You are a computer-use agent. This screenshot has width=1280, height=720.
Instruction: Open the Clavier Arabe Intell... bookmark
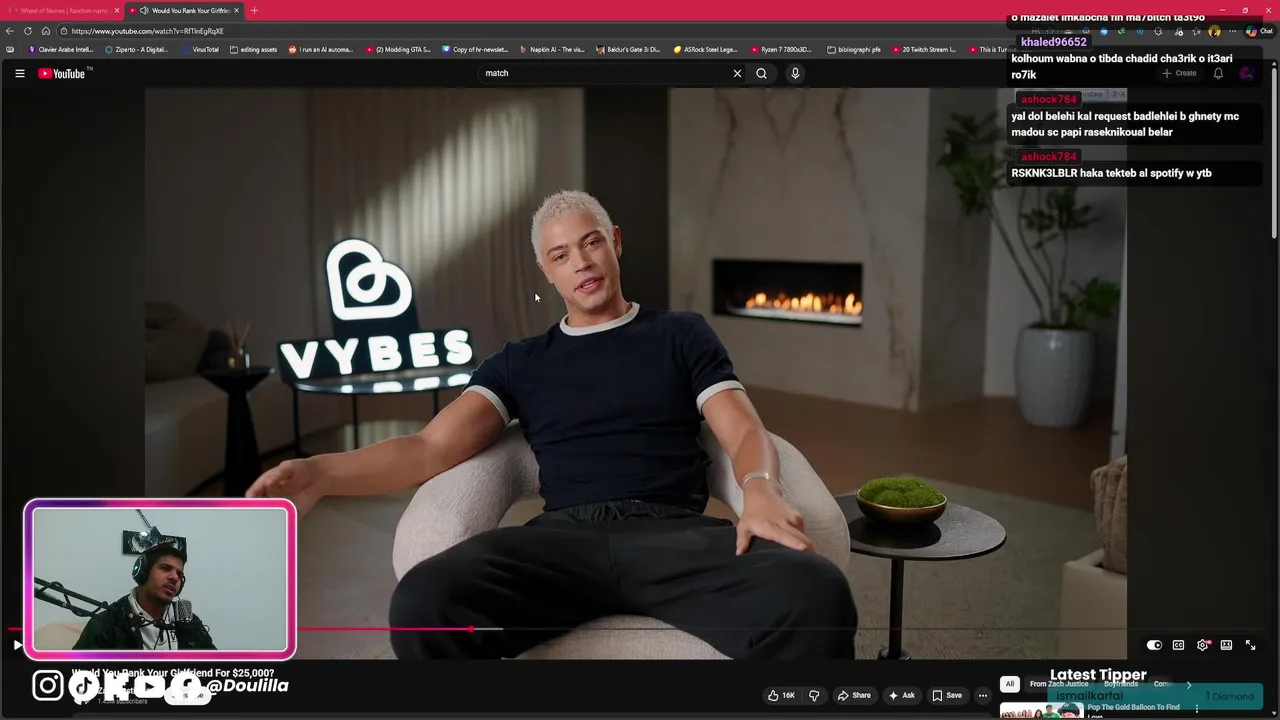(61, 49)
